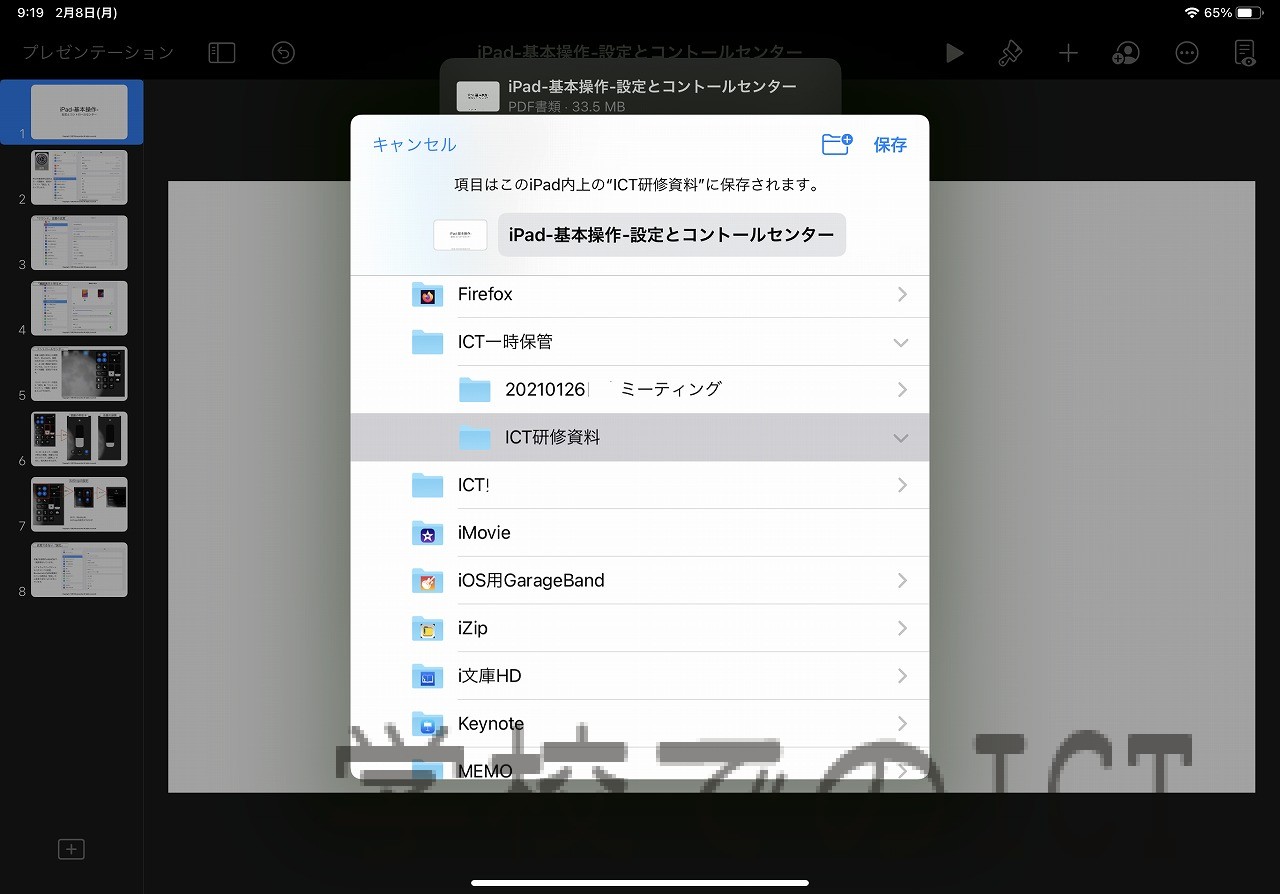
Task: Select the ICT研修資料 folder row
Action: point(640,437)
